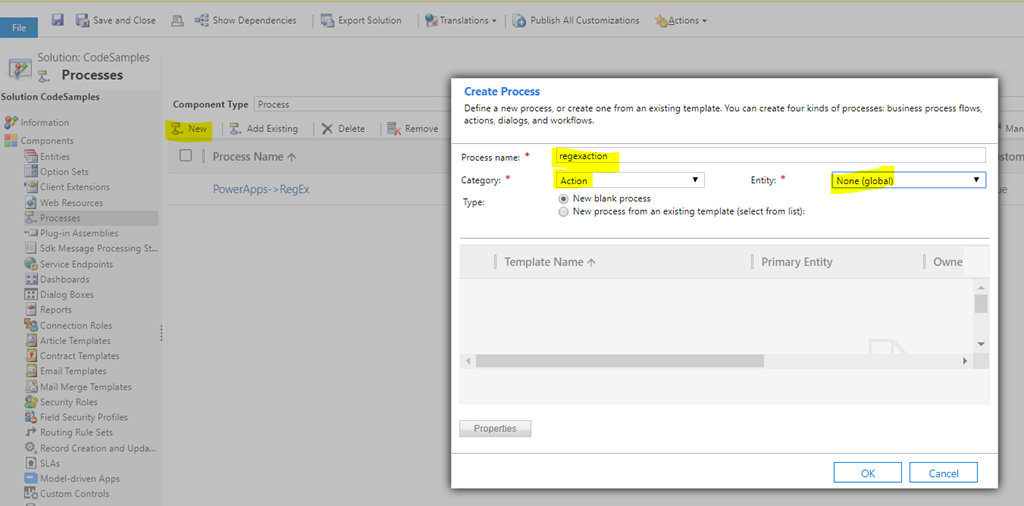
Task: Click the template list scroll-down arrow
Action: coord(981,343)
